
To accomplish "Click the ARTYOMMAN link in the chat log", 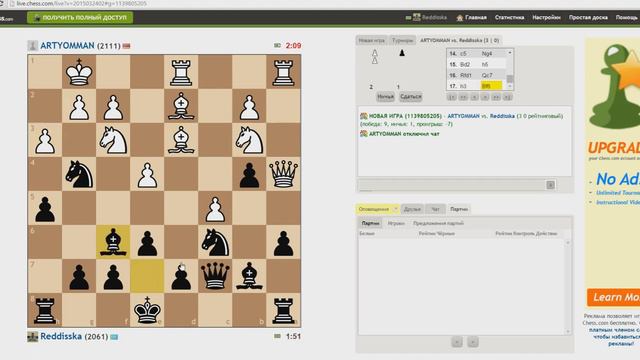I will pyautogui.click(x=463, y=116).
